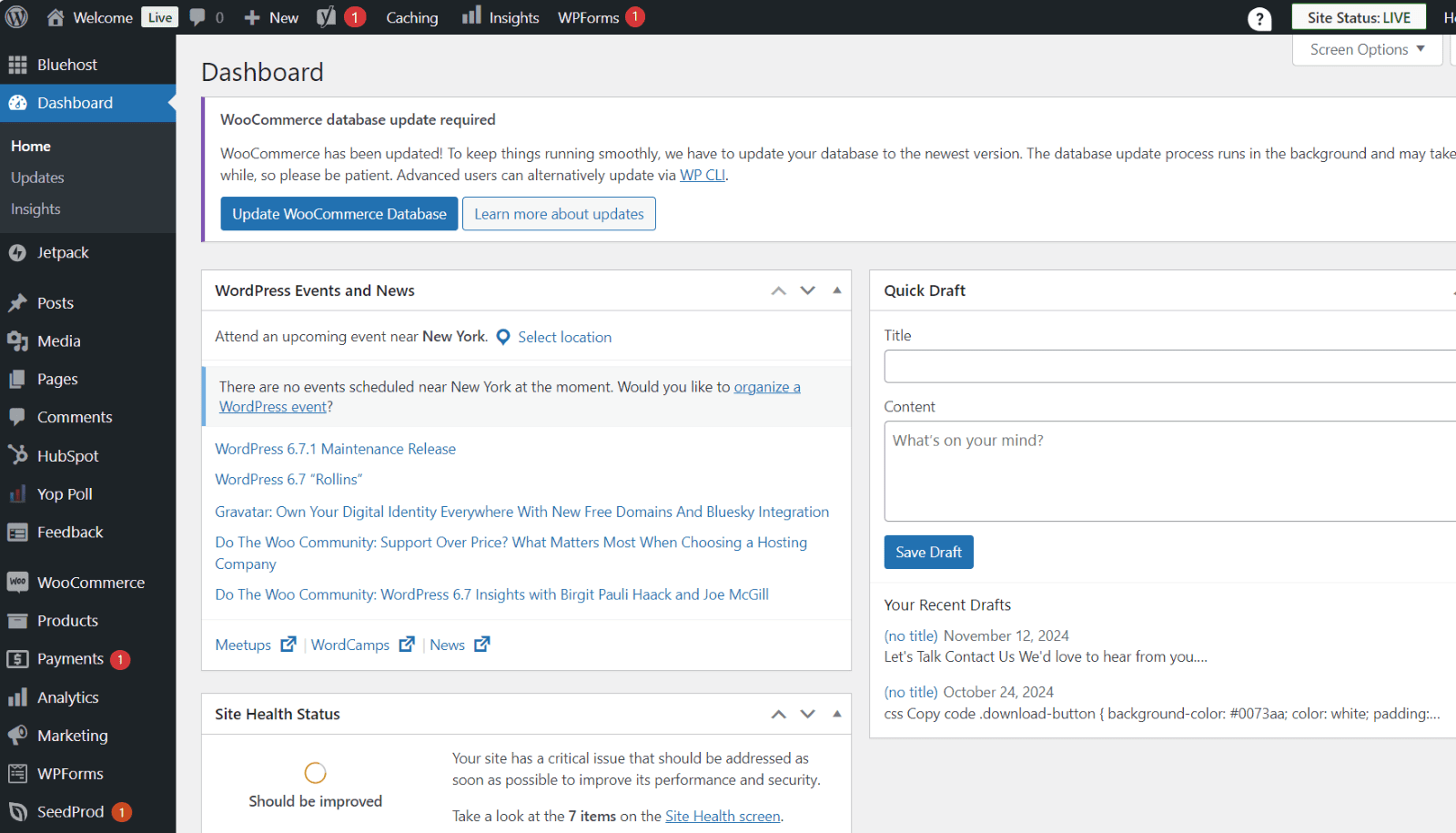Select the HubSpot sprocket icon
This screenshot has width=1456, height=833.
pyautogui.click(x=19, y=455)
